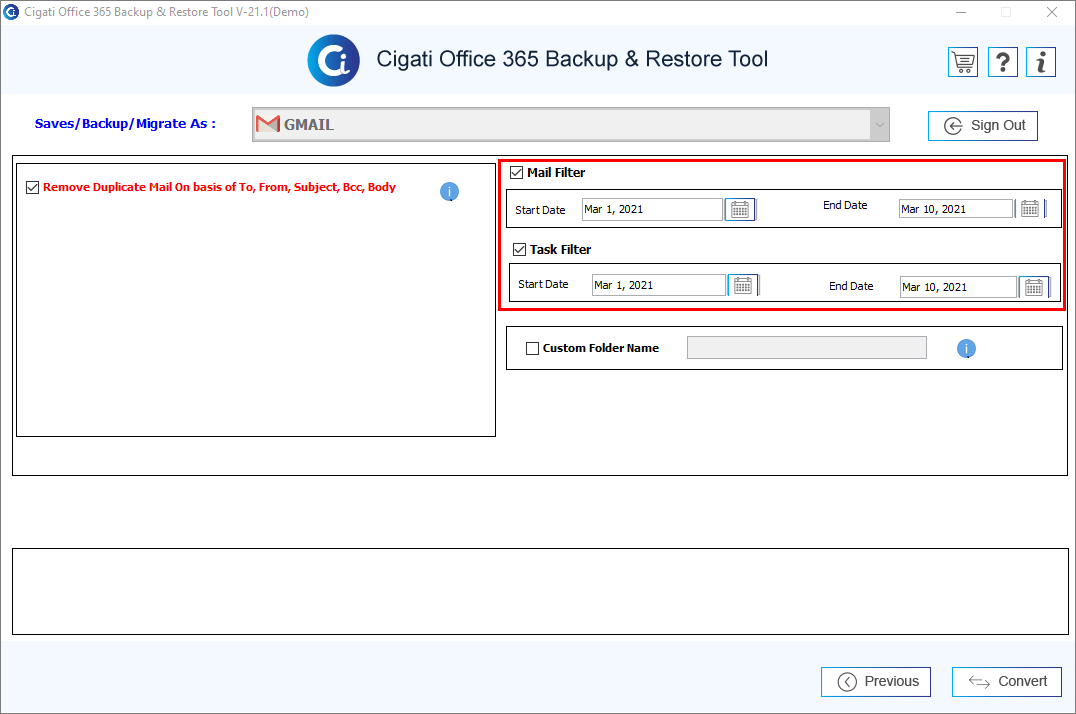The image size is (1076, 714).
Task: Click the Sign Out button
Action: (x=983, y=126)
